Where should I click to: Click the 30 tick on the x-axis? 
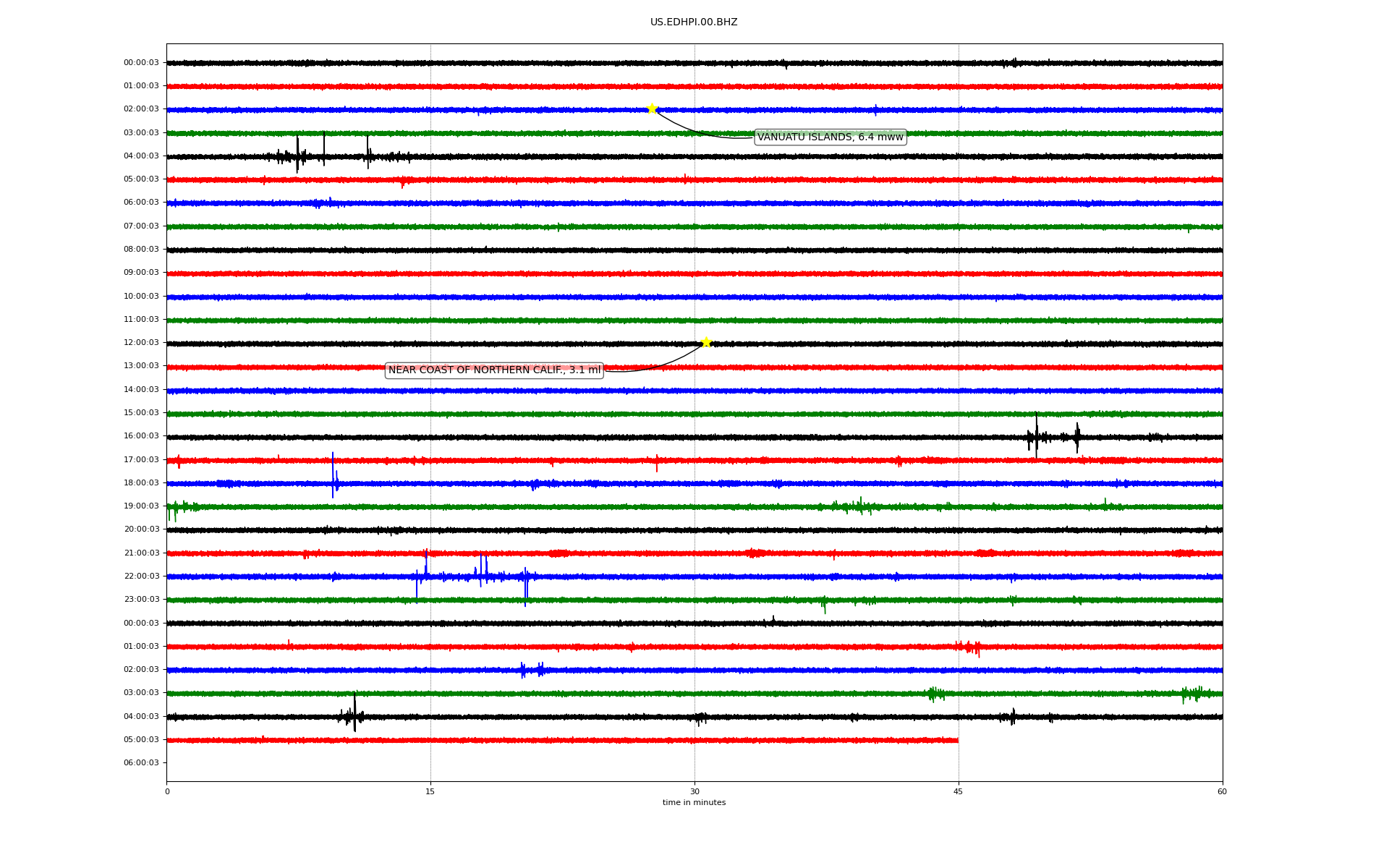coord(694,791)
